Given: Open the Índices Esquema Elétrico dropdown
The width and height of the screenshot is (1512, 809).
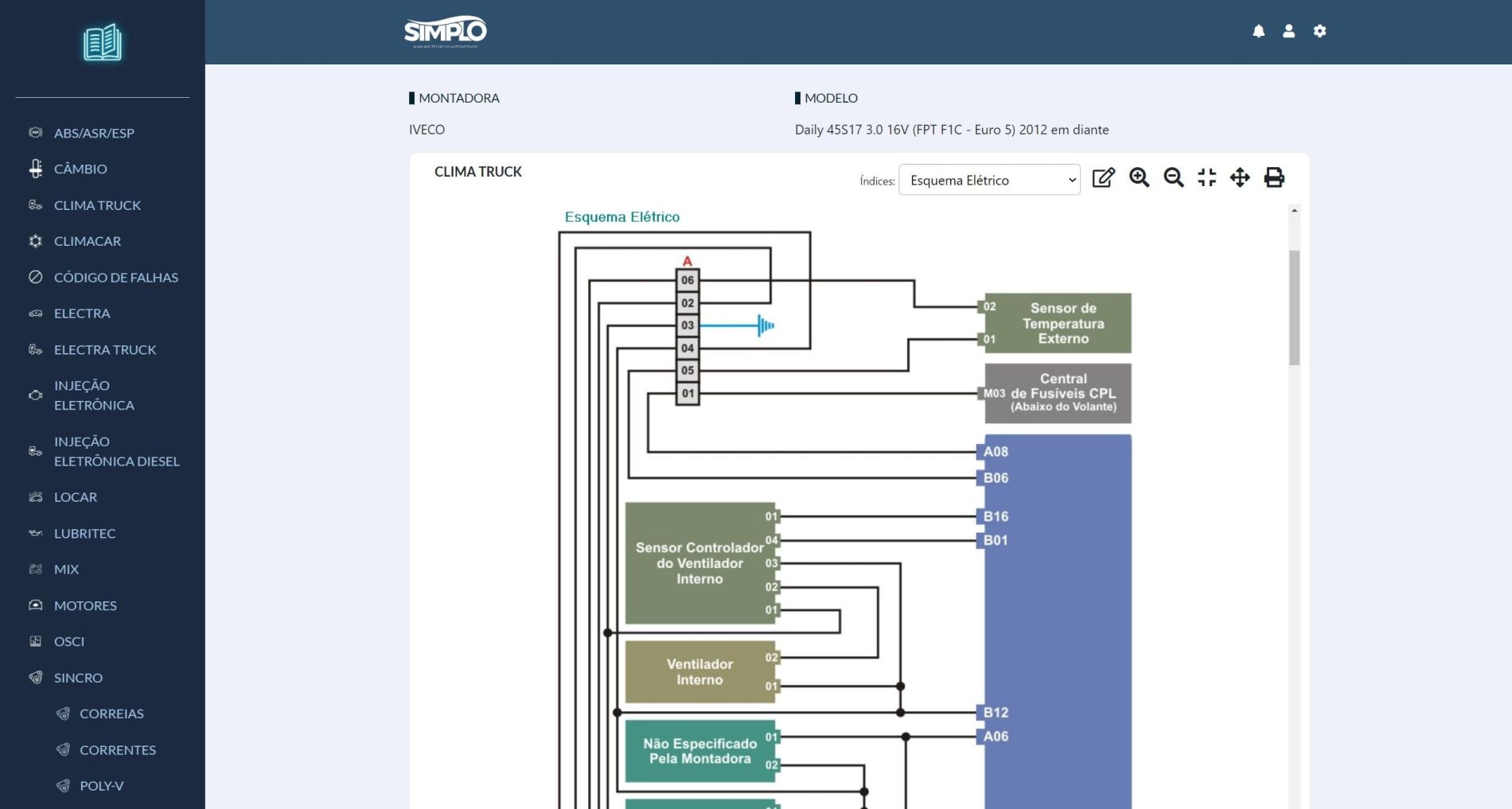Looking at the screenshot, I should pos(989,181).
